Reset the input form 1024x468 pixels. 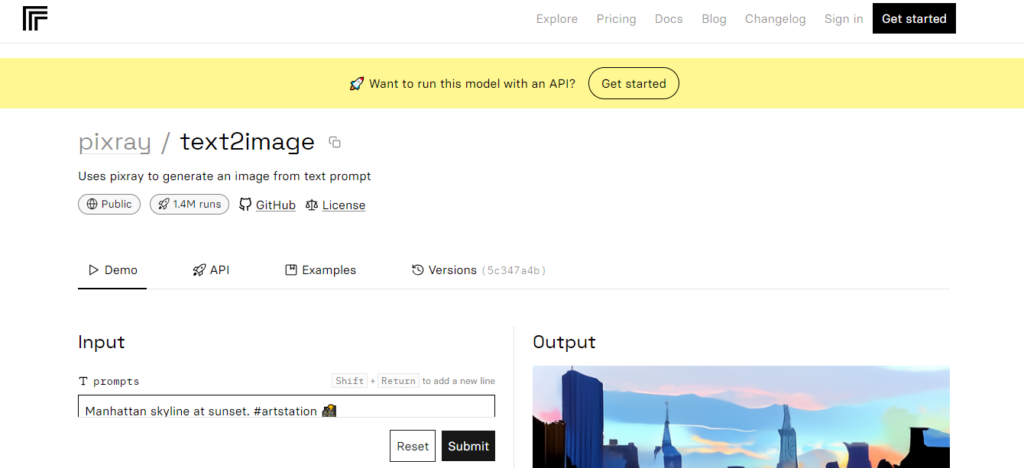[413, 446]
